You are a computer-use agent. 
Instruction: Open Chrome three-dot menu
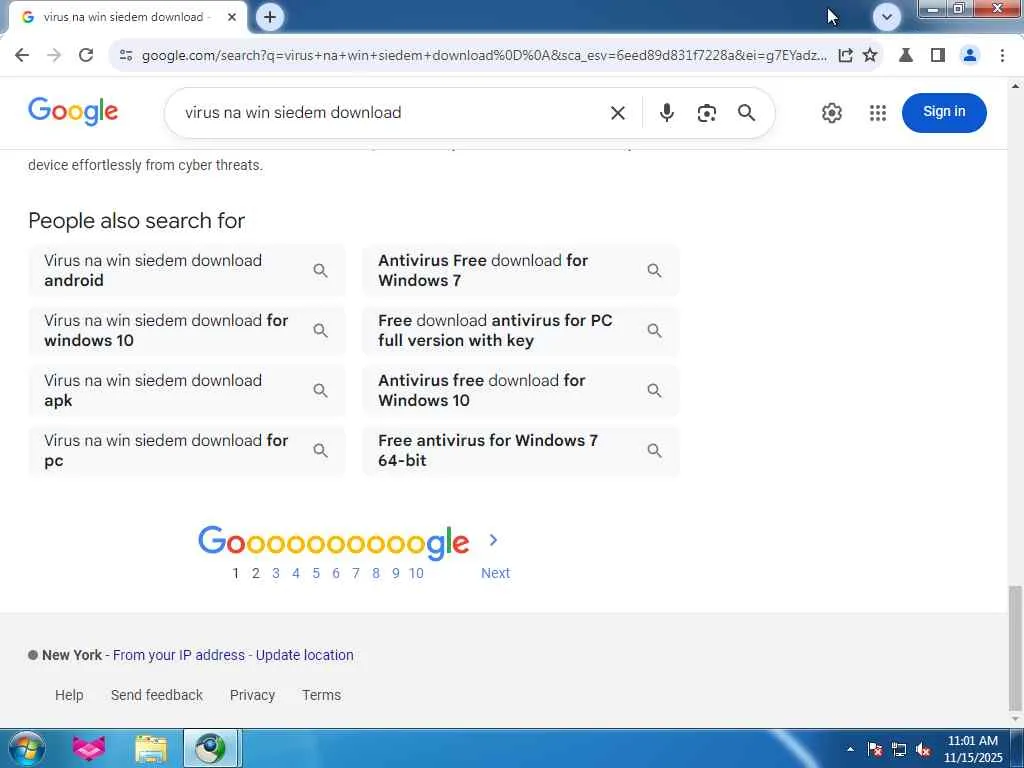(1002, 55)
